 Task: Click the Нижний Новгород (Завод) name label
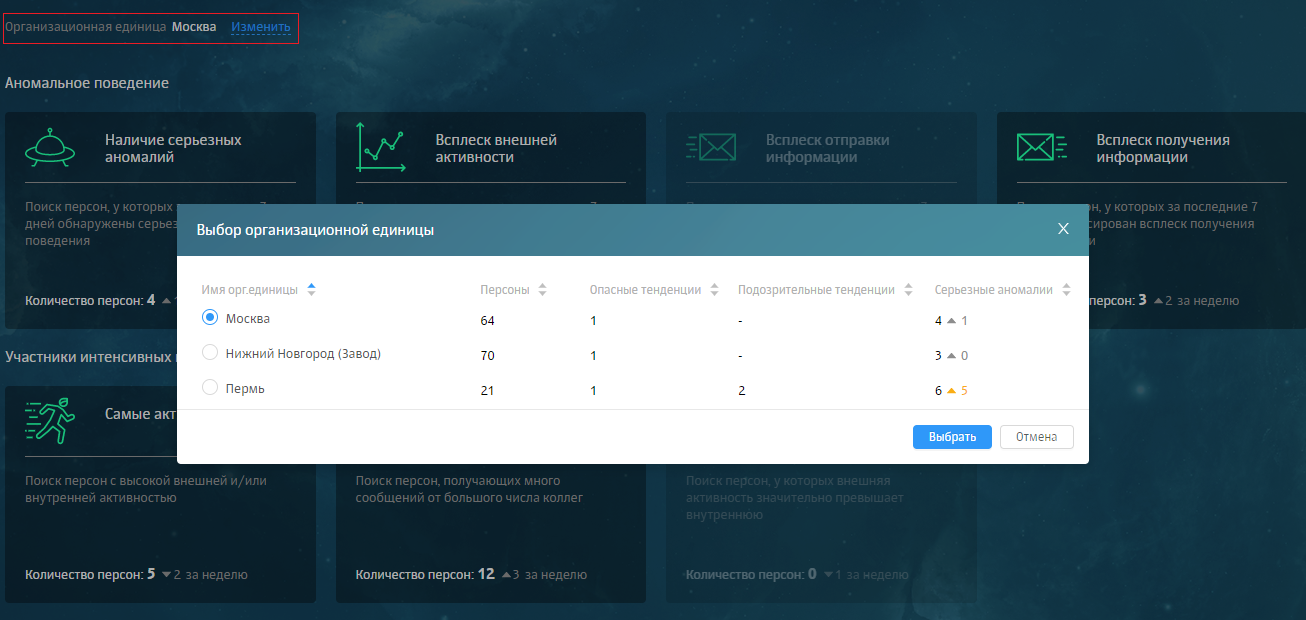tap(303, 353)
